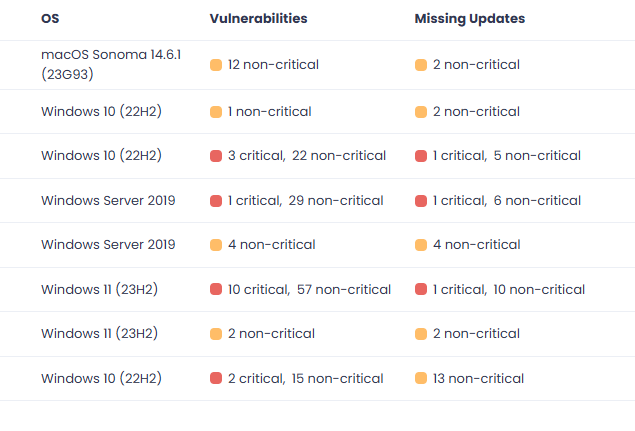Click red indicator beside "10 critical, 57 non-critical"

215,290
